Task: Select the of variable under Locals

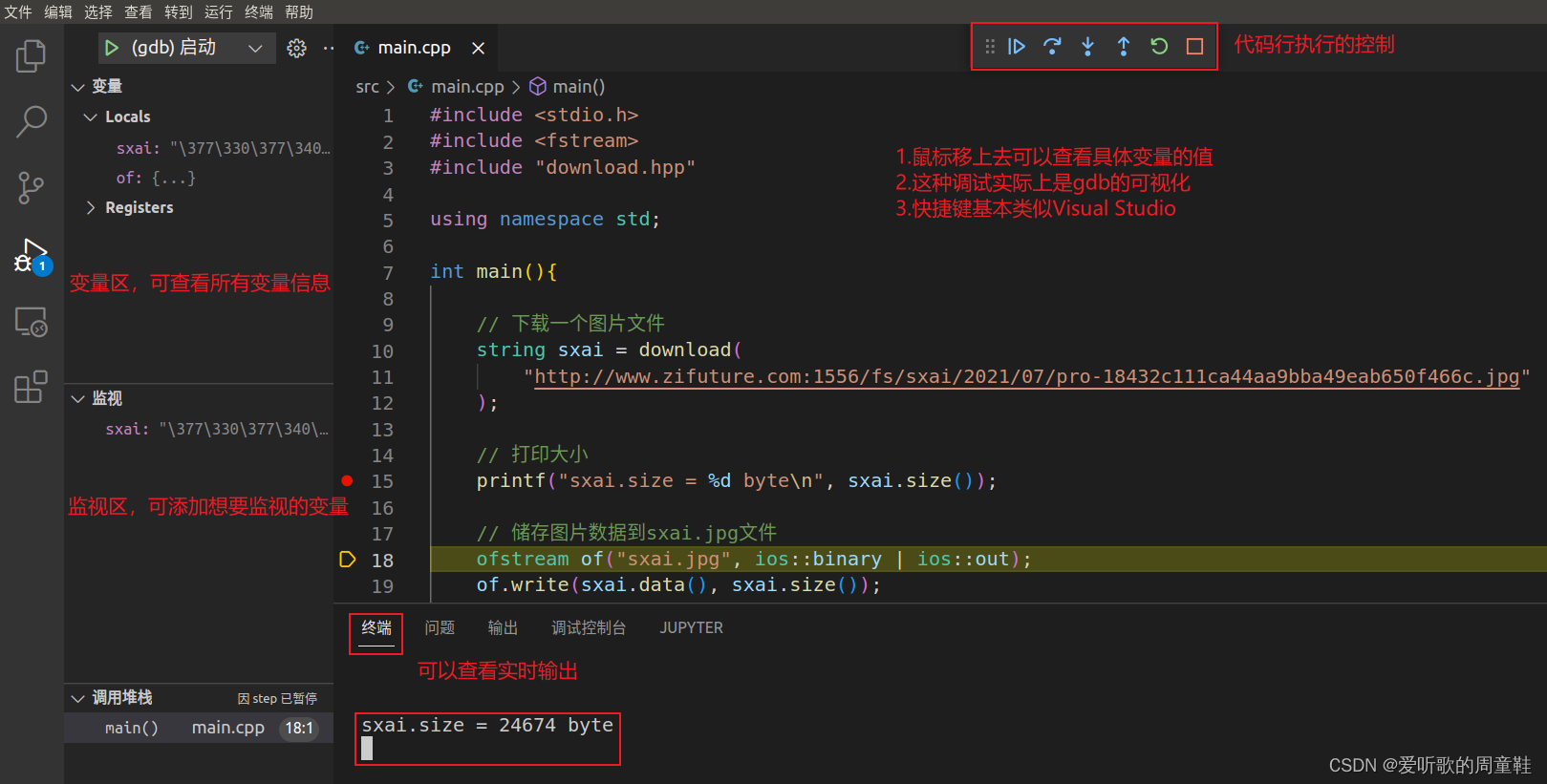Action: pyautogui.click(x=199, y=178)
